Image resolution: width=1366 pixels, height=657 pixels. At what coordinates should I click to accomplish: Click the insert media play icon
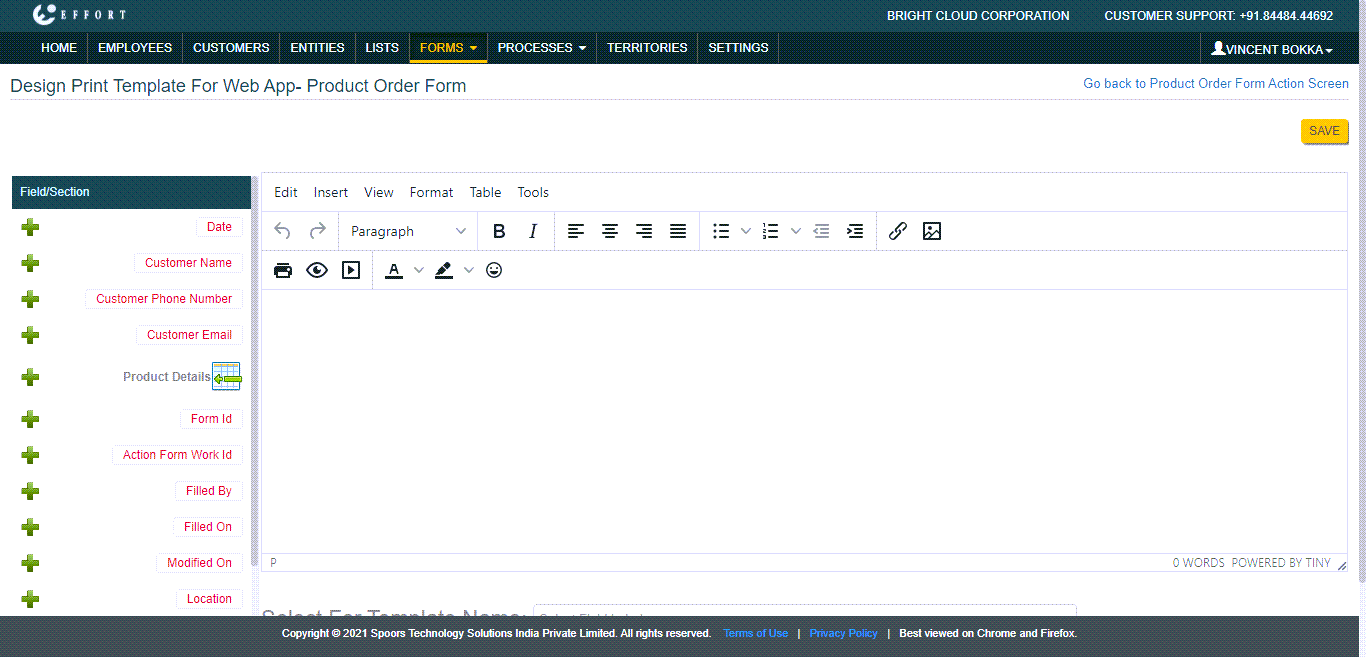(x=351, y=270)
